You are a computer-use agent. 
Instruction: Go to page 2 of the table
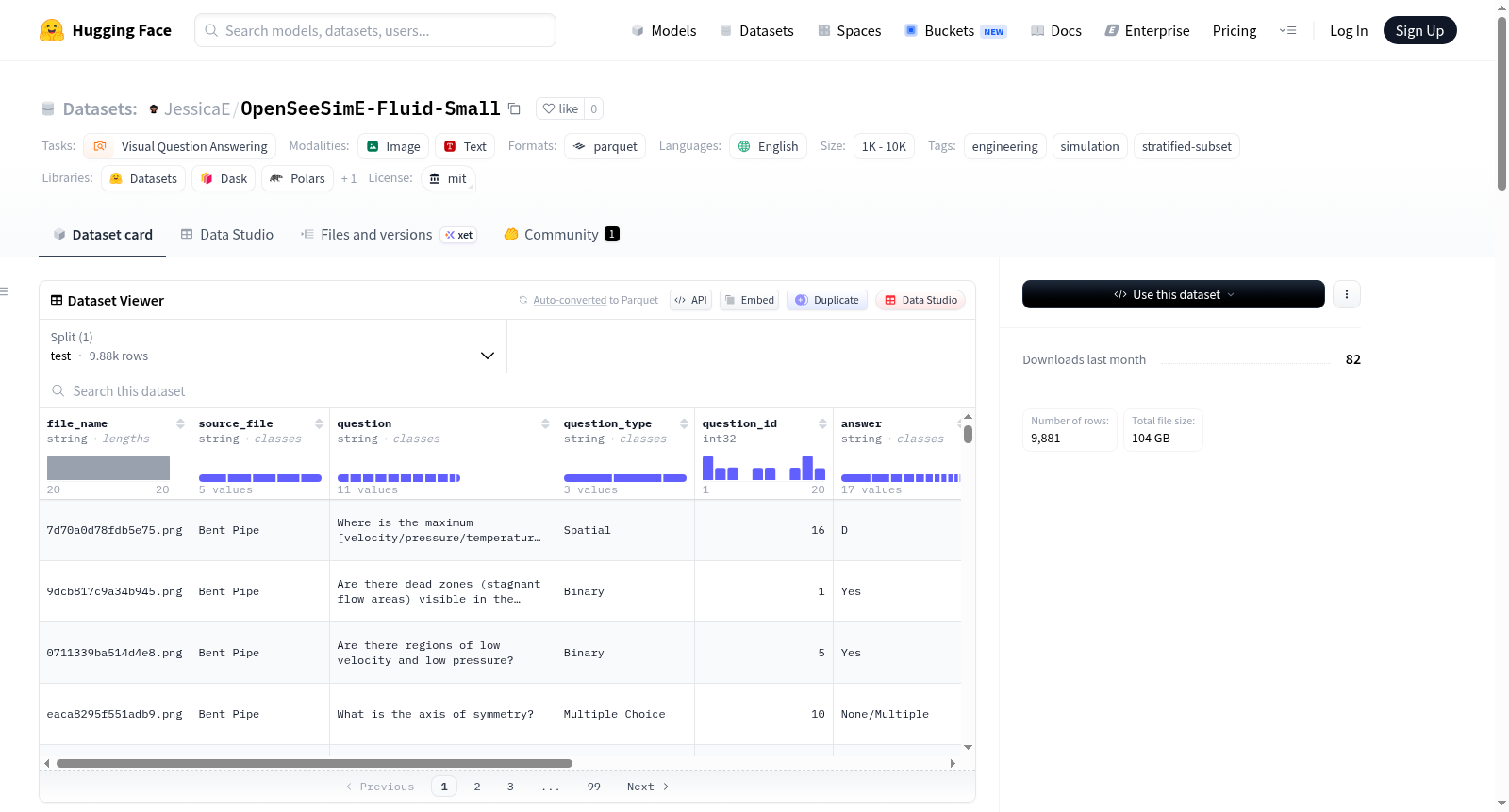click(477, 787)
